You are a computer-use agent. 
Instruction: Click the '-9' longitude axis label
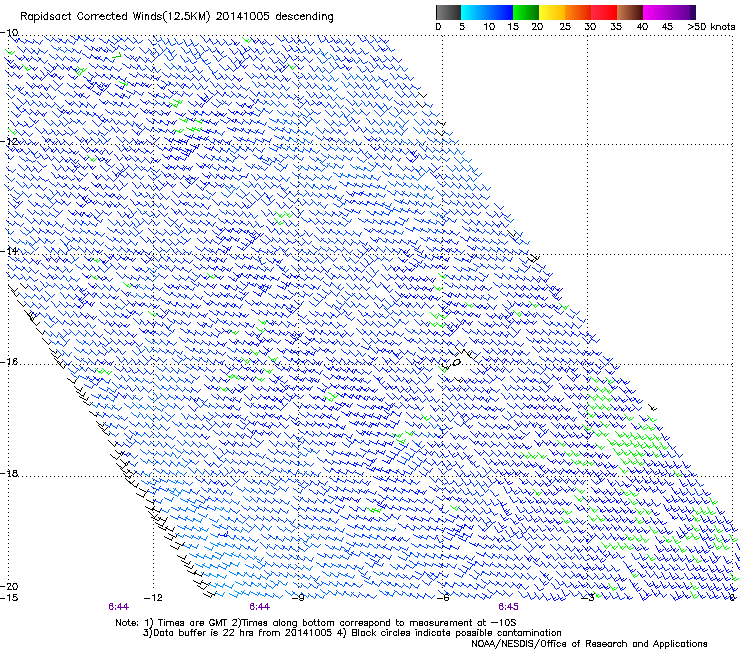pos(298,598)
